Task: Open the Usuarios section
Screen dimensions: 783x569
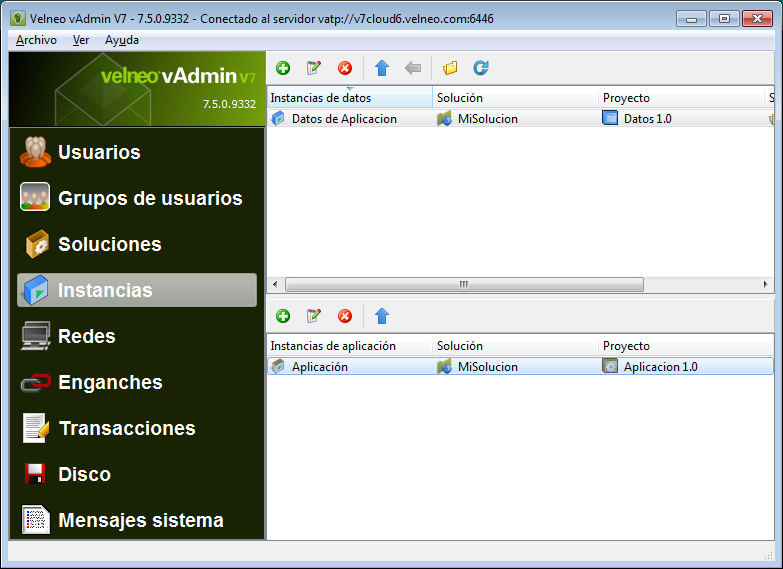Action: tap(137, 152)
